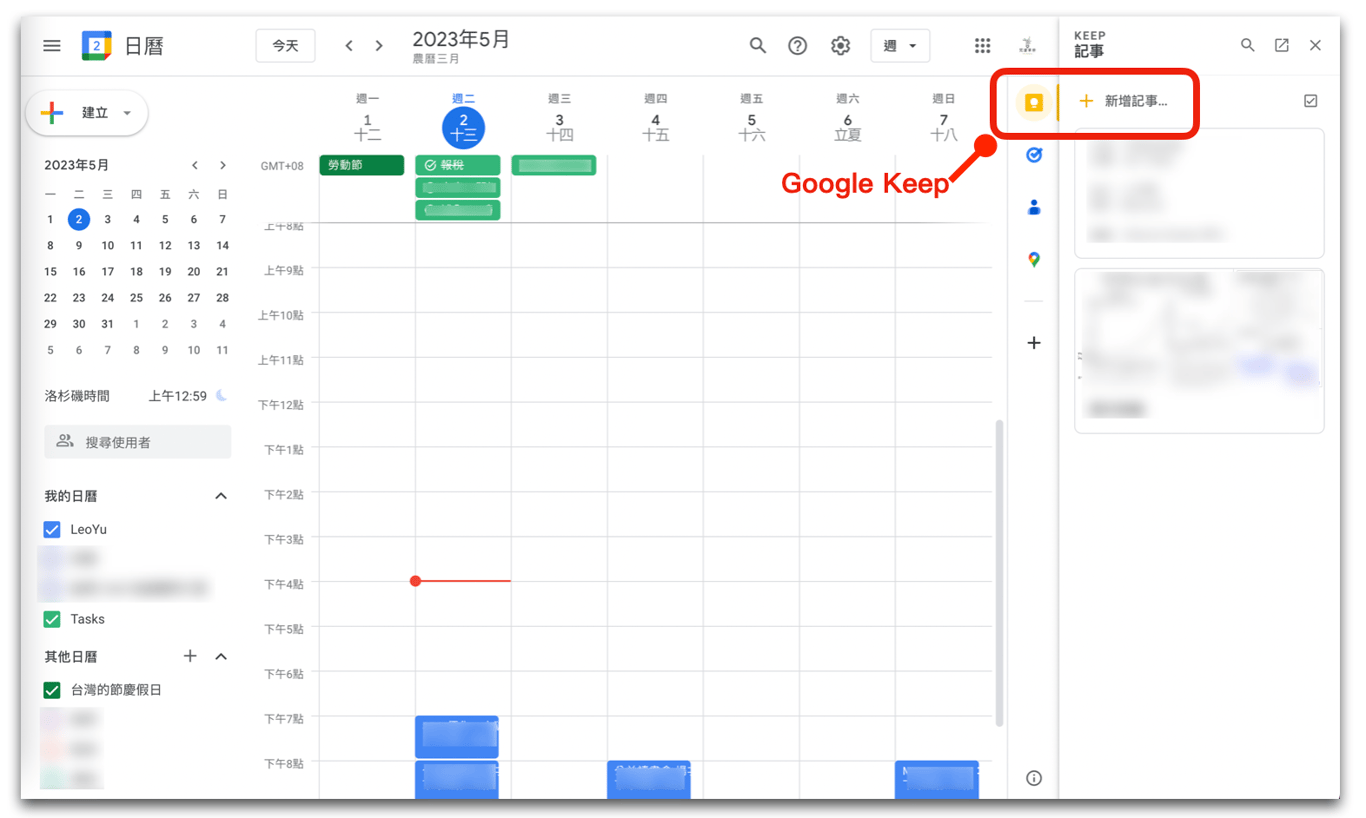Screen dimensions: 1366x818
Task: Get add-ons plus icon in side panel
Action: point(1034,343)
